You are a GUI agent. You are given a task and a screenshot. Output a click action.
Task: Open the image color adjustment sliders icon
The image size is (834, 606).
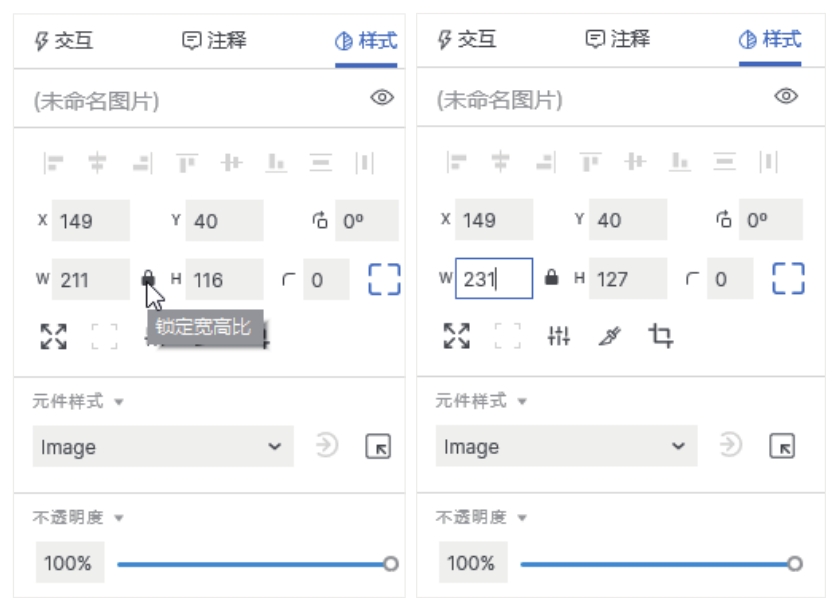558,336
